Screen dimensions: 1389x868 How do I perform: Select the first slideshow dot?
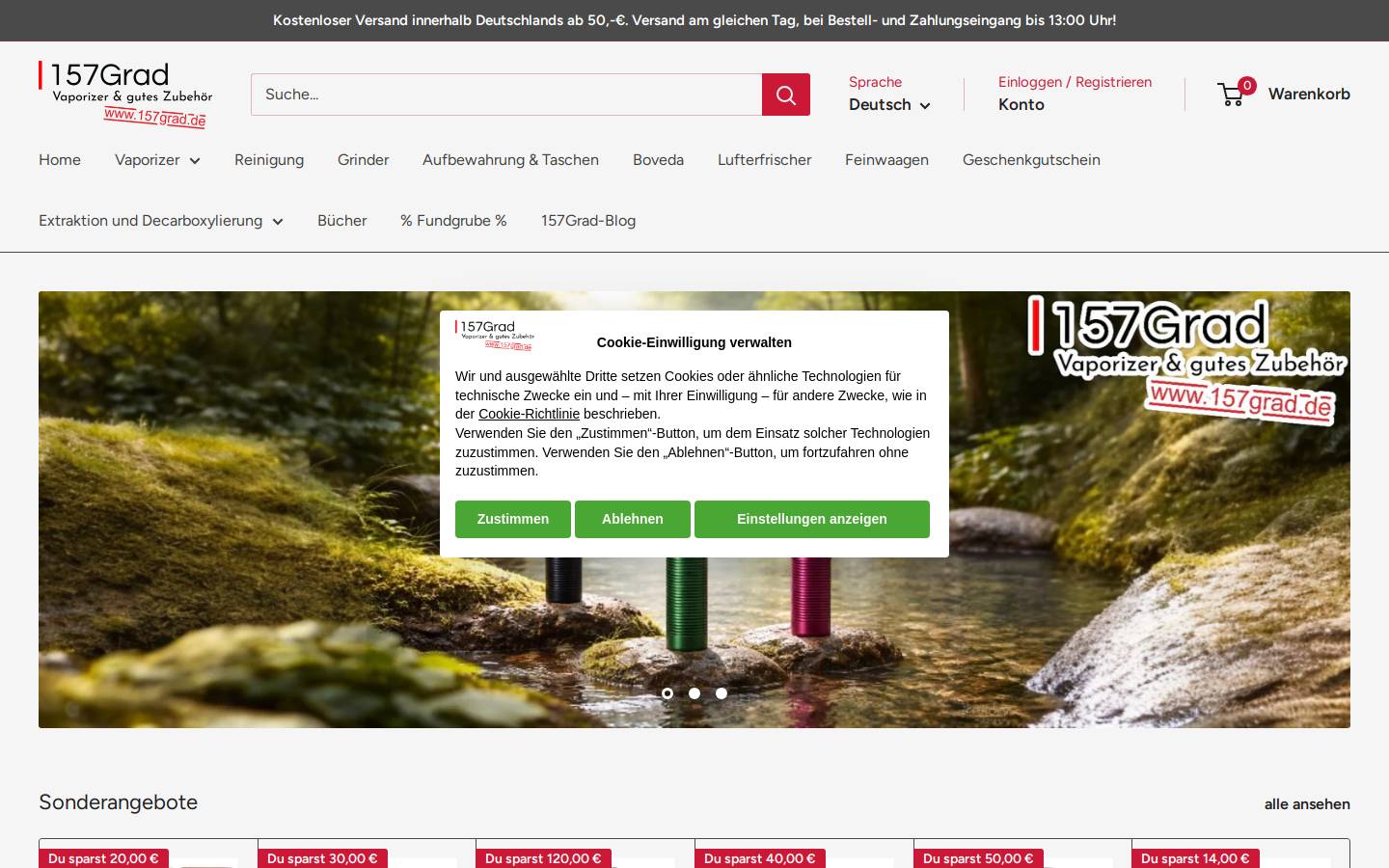click(x=667, y=693)
